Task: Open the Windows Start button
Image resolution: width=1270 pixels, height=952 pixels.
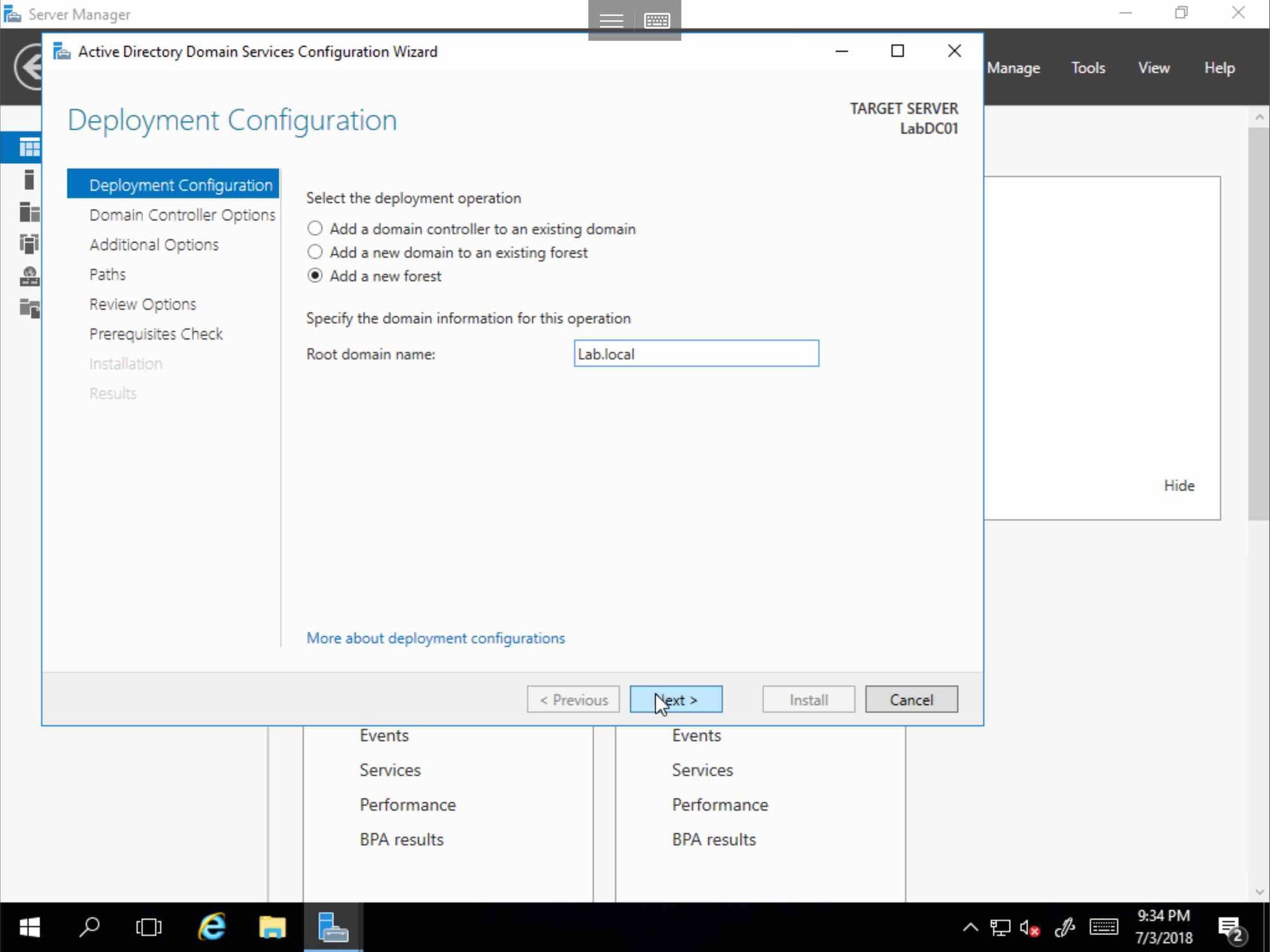Action: [29, 927]
